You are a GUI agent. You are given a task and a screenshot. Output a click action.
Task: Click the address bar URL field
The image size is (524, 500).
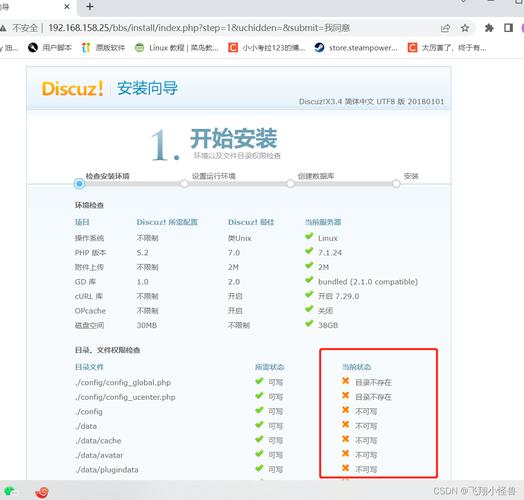(199, 28)
